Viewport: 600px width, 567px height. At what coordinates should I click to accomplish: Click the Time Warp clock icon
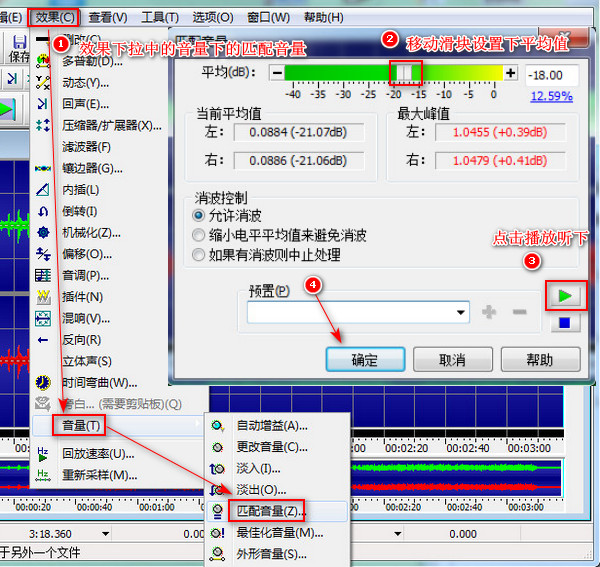[x=43, y=382]
